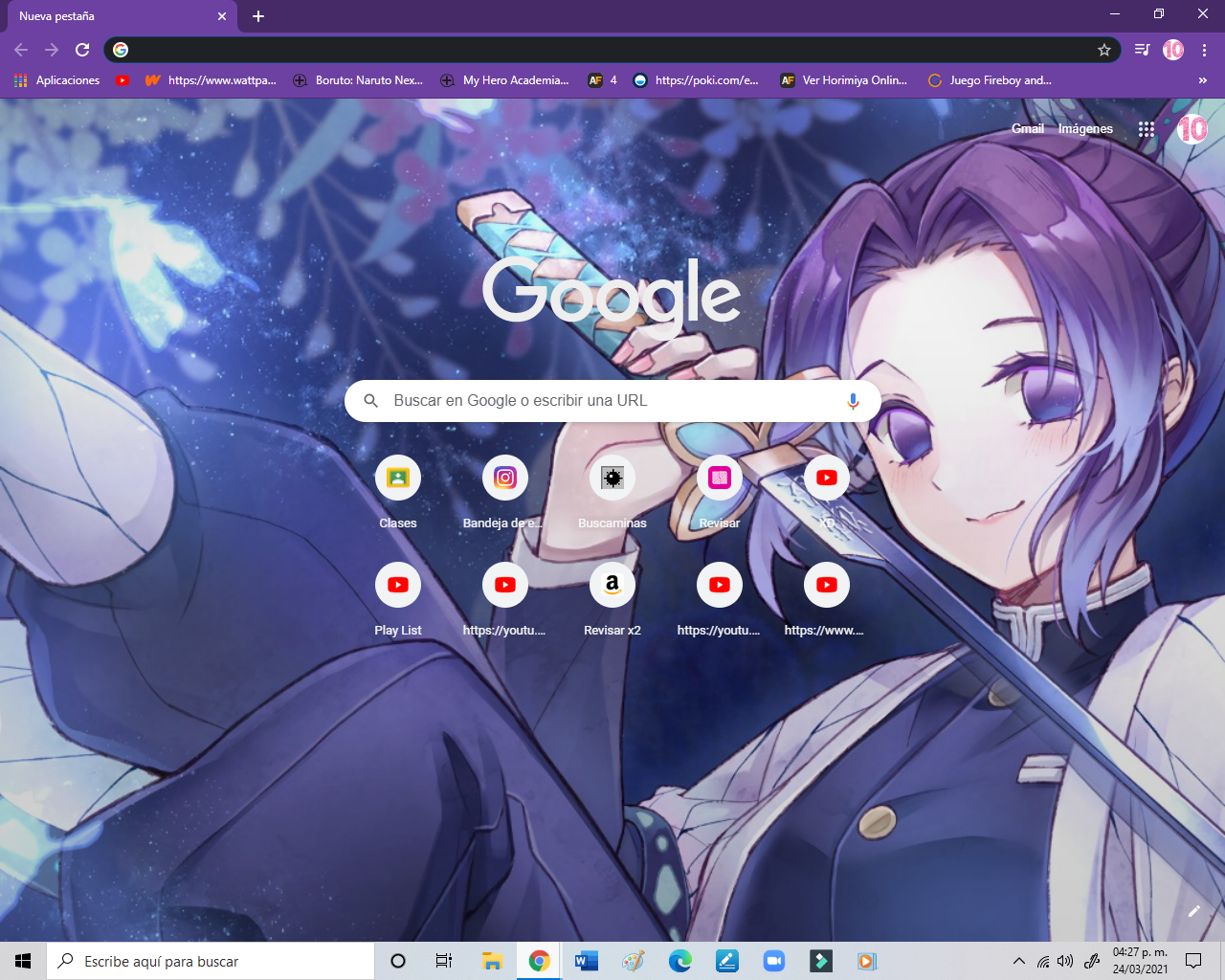This screenshot has width=1225, height=980.
Task: Open the taskbar clock and date
Action: pyautogui.click(x=1140, y=961)
